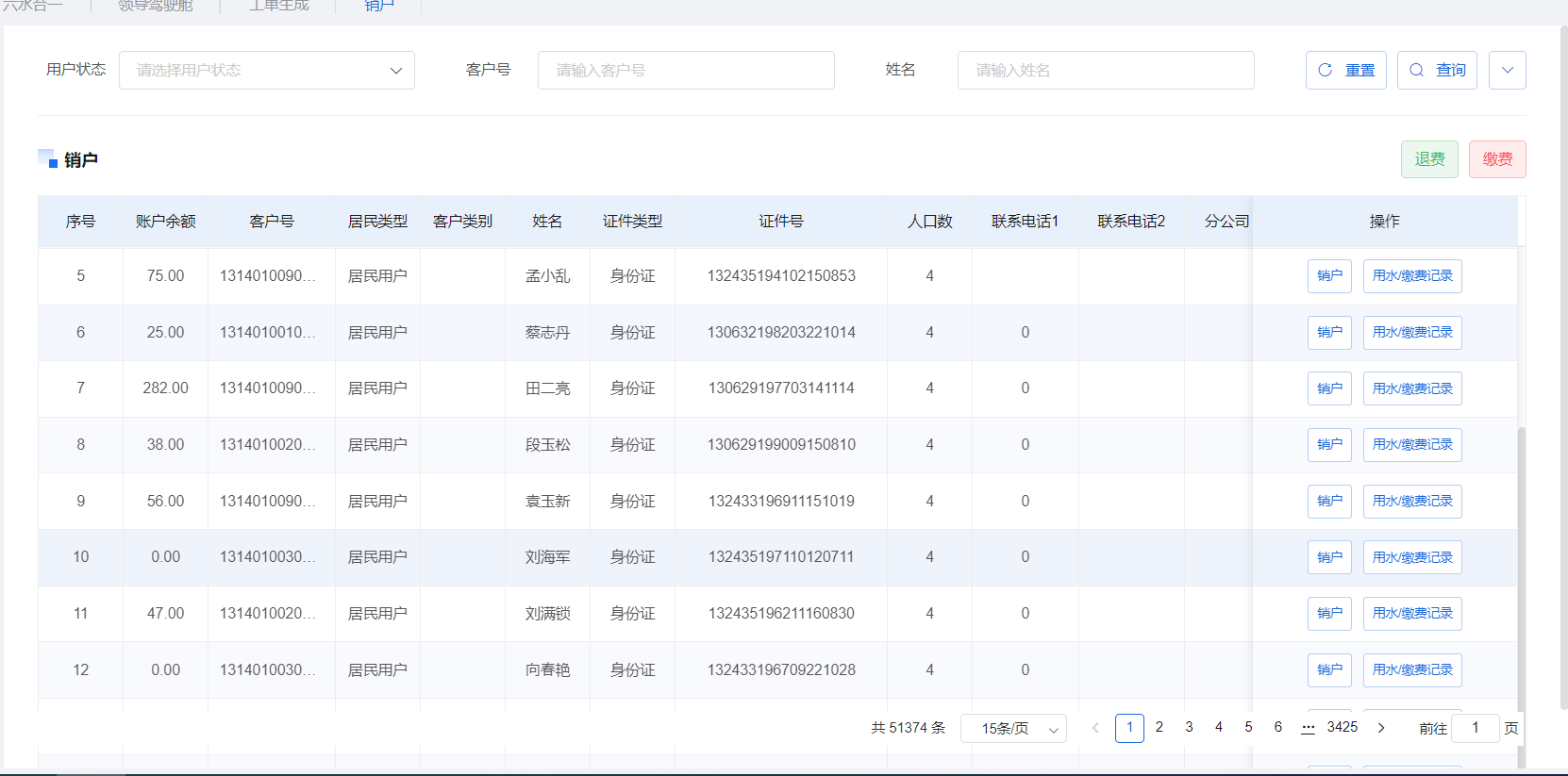Viewport: 1568px width, 776px height.
Task: Expand more filters with the chevron button
Action: [x=1508, y=70]
